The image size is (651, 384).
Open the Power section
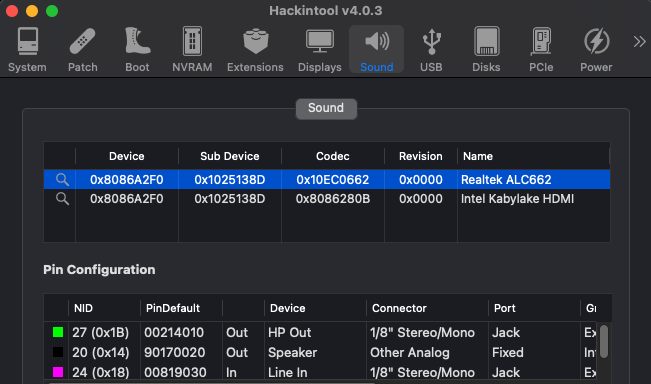pyautogui.click(x=596, y=50)
